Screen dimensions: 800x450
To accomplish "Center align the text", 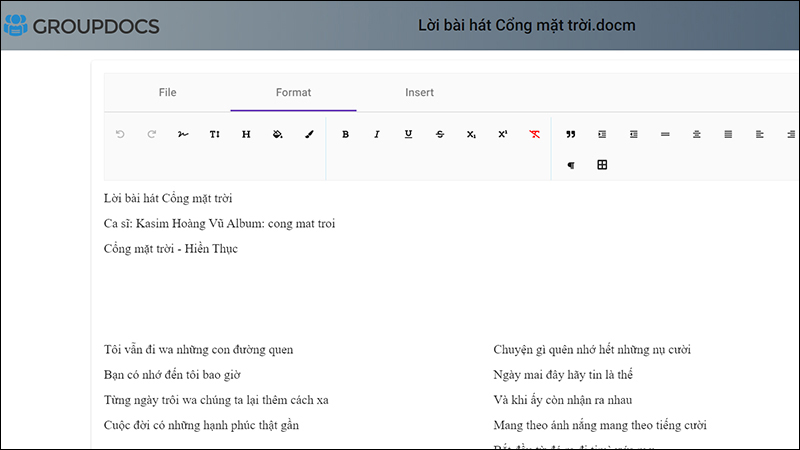I will pos(696,134).
